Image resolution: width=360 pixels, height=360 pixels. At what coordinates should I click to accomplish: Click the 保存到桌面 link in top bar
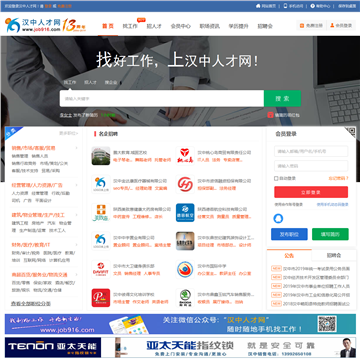coord(347,6)
